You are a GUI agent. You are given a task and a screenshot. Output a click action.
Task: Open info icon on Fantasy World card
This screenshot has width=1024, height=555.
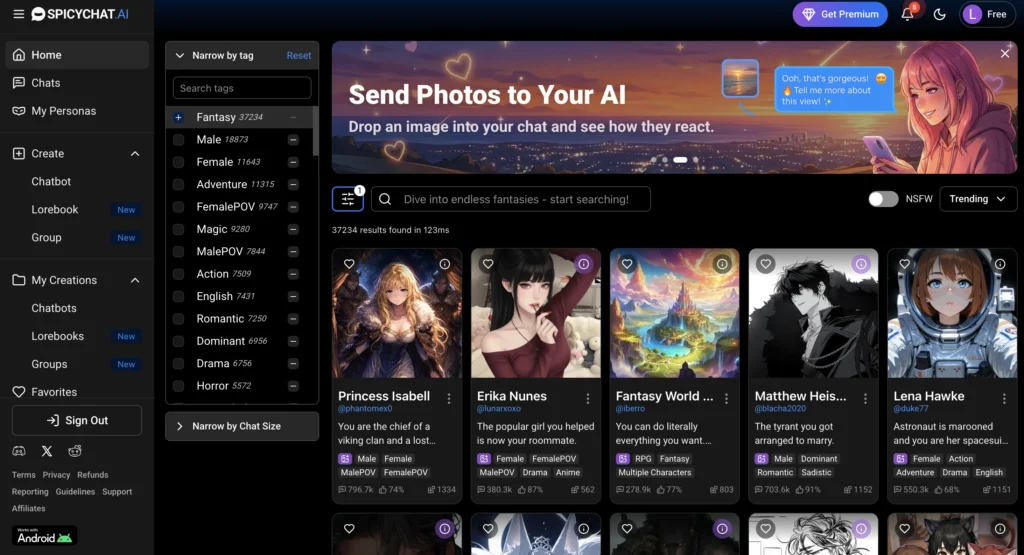[722, 264]
